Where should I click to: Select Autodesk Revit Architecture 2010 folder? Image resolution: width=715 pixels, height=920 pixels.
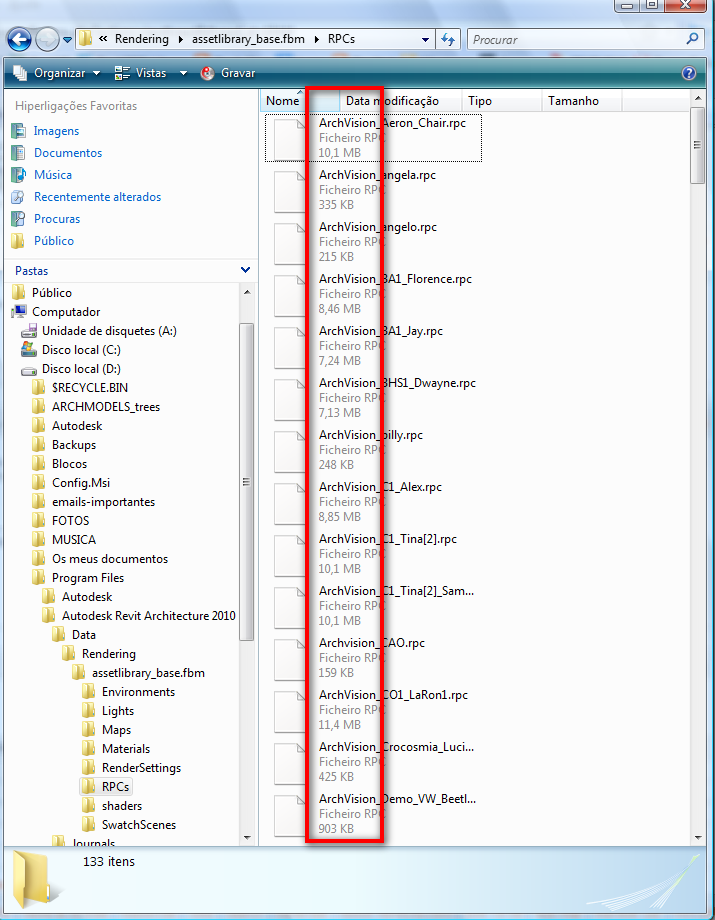(148, 615)
